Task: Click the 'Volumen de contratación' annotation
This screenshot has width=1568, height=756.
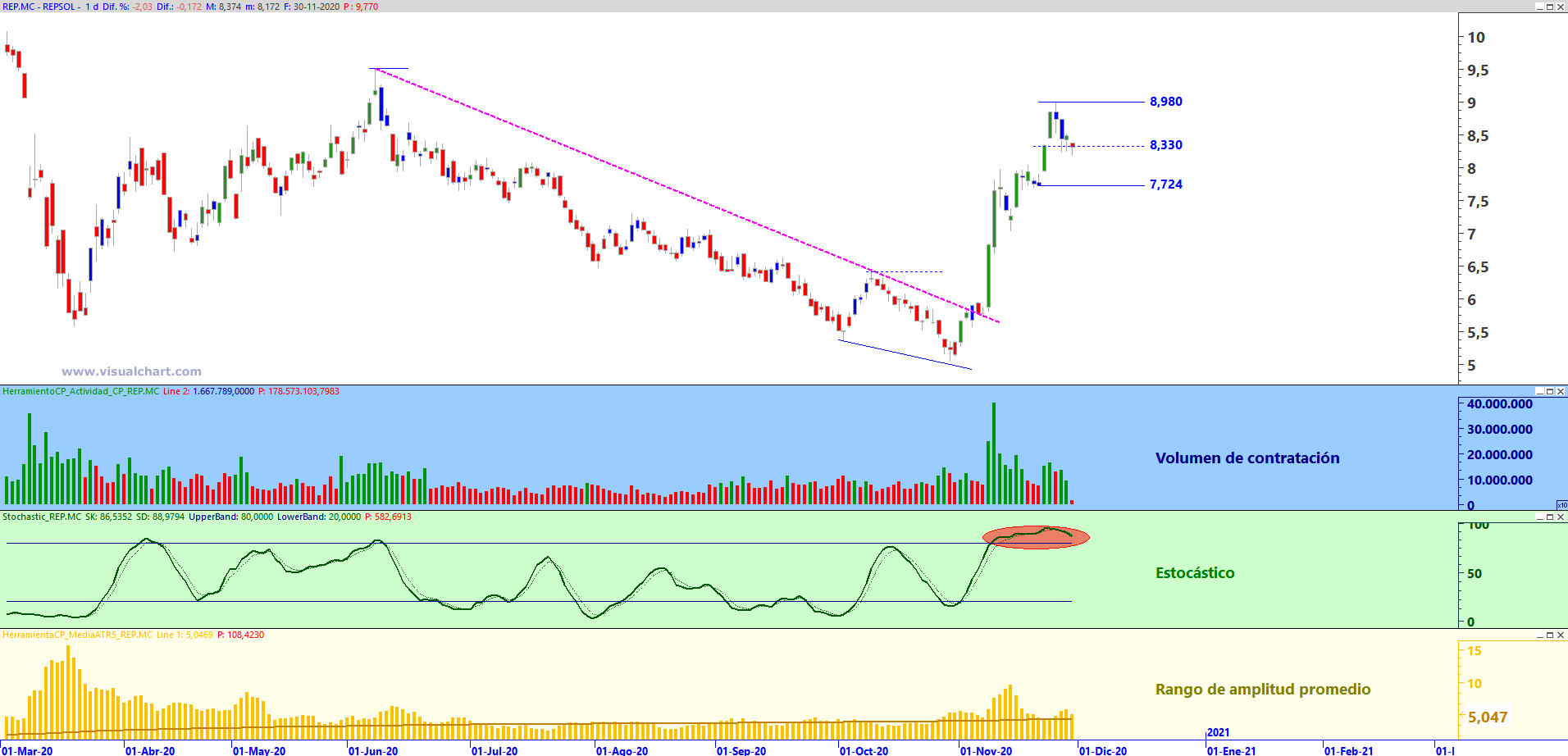Action: pyautogui.click(x=1247, y=458)
